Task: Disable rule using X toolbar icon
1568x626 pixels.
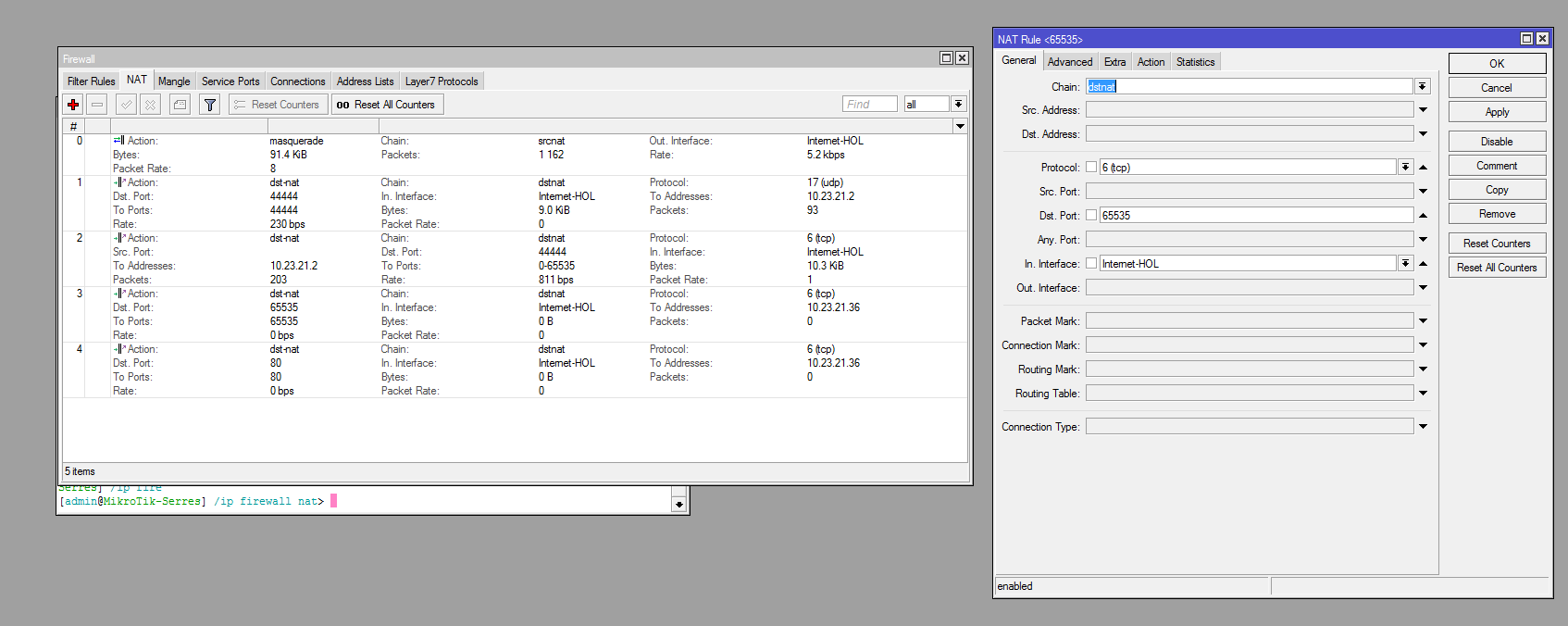Action: [151, 105]
